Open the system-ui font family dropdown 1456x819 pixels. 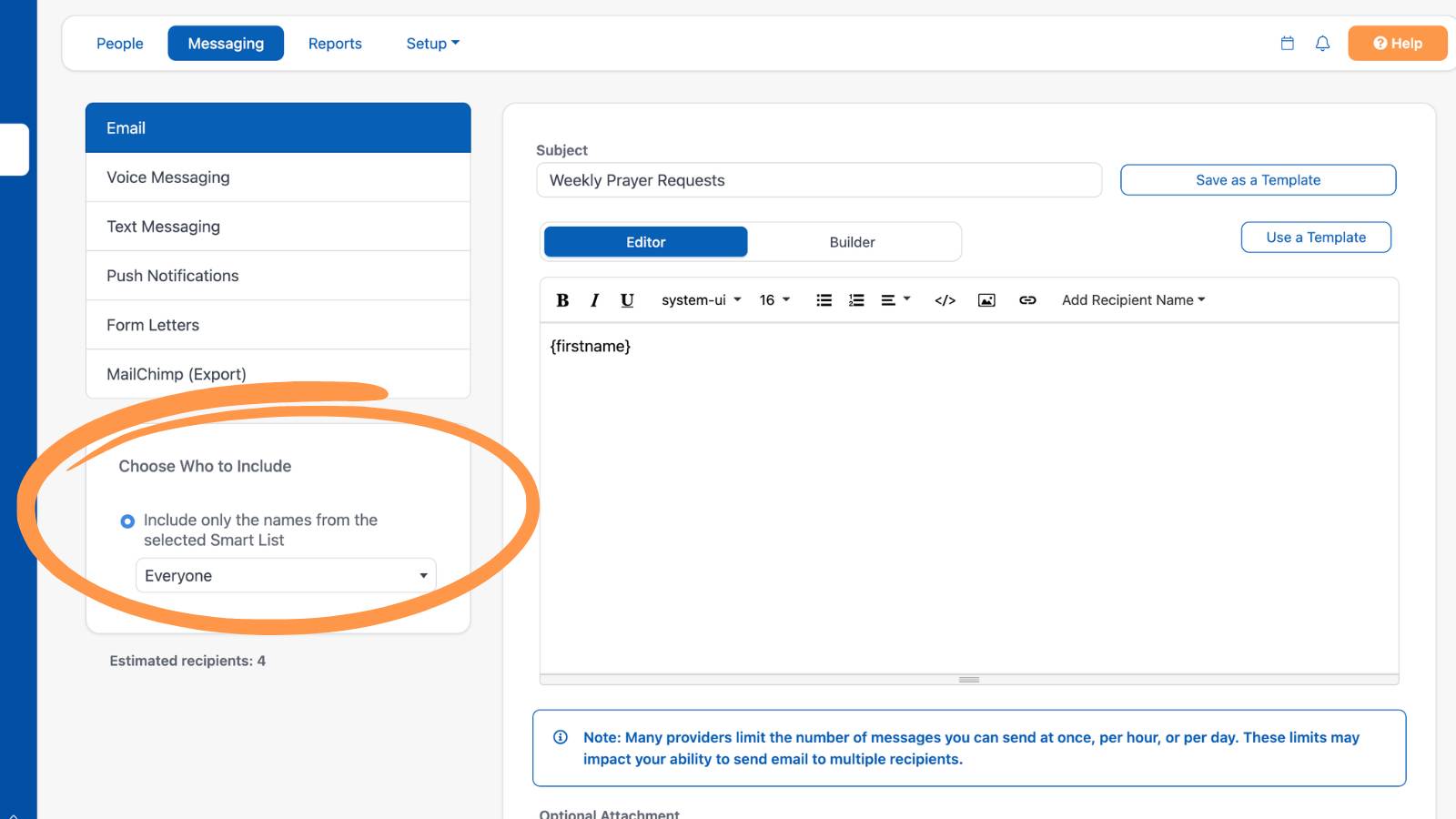(701, 300)
